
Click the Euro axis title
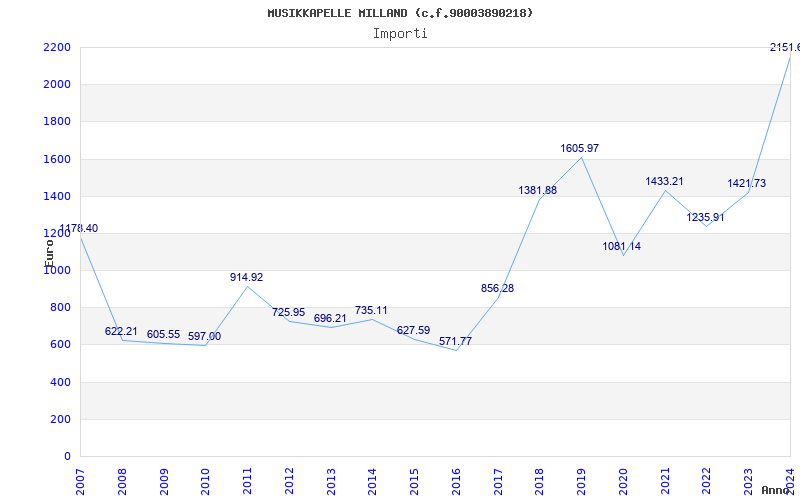click(x=49, y=253)
